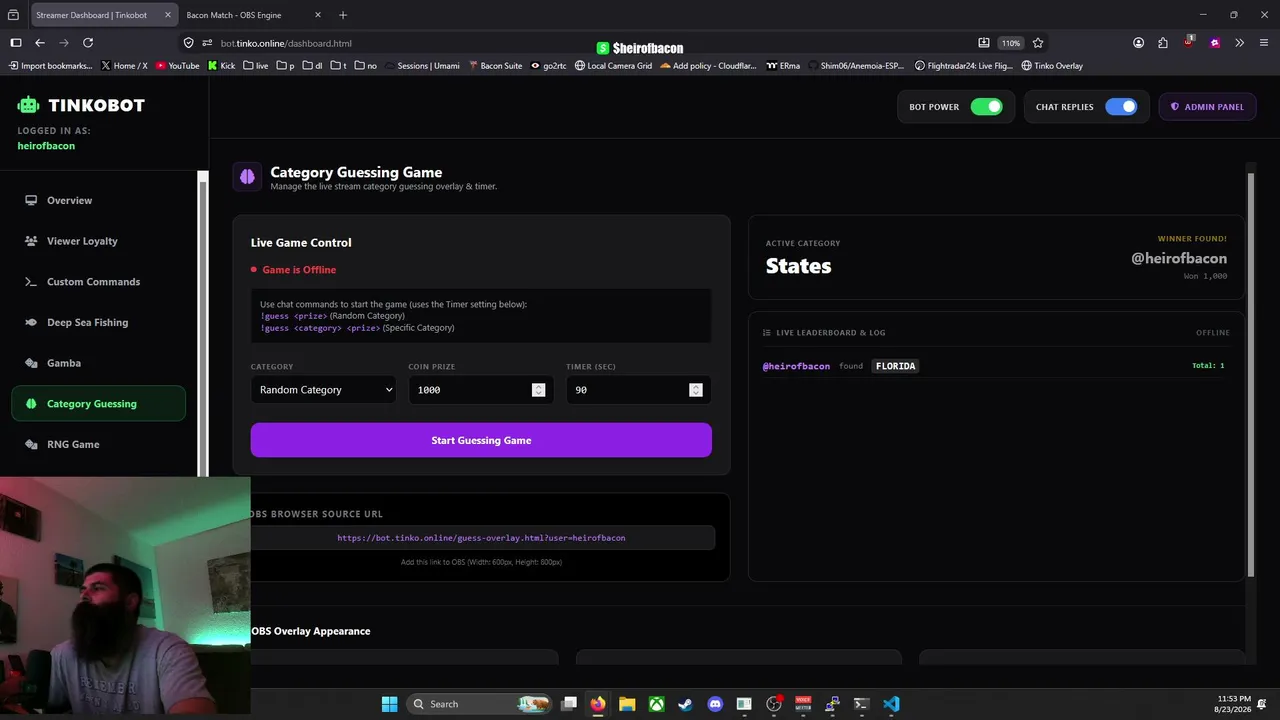Open the Tinko Overlay bookmark
Screen dimensions: 1280x720
coord(1052,66)
